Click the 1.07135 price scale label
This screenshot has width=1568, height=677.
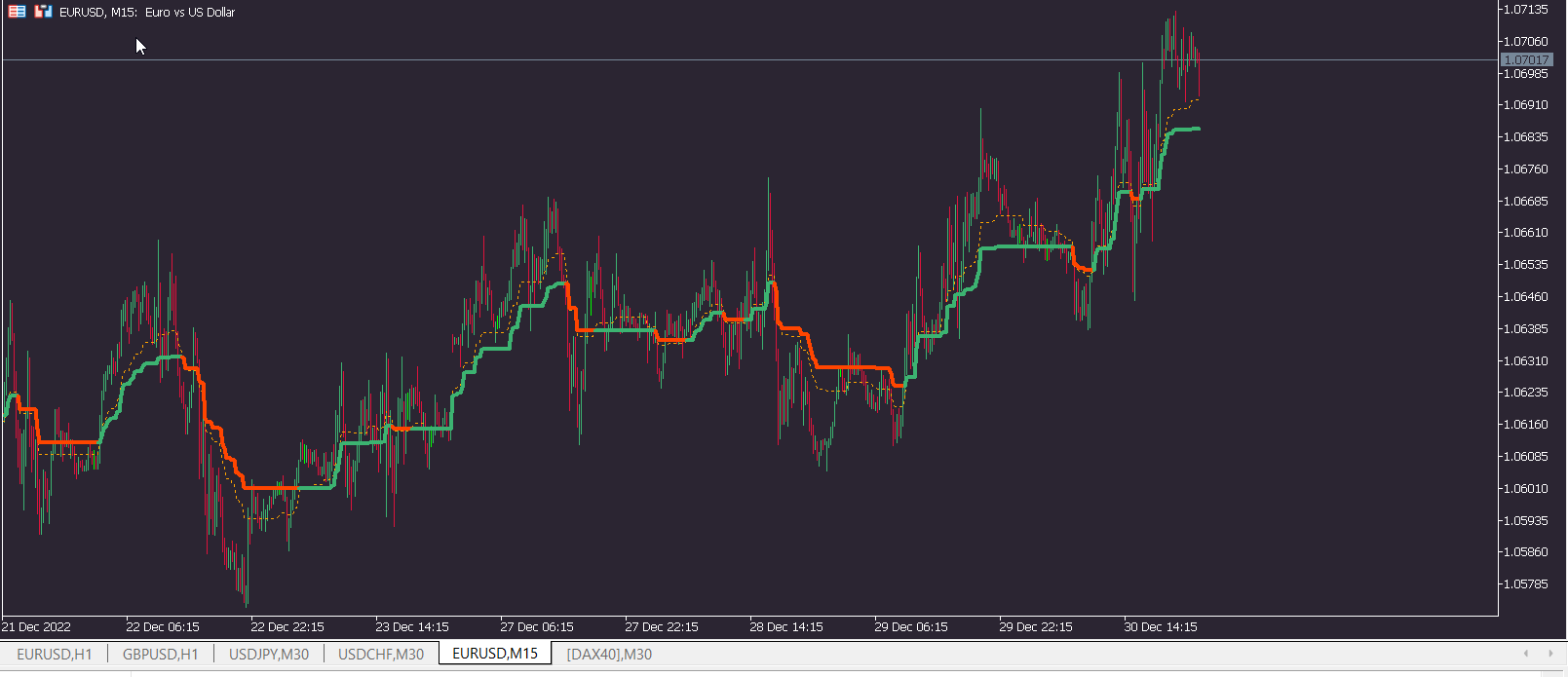pos(1526,10)
